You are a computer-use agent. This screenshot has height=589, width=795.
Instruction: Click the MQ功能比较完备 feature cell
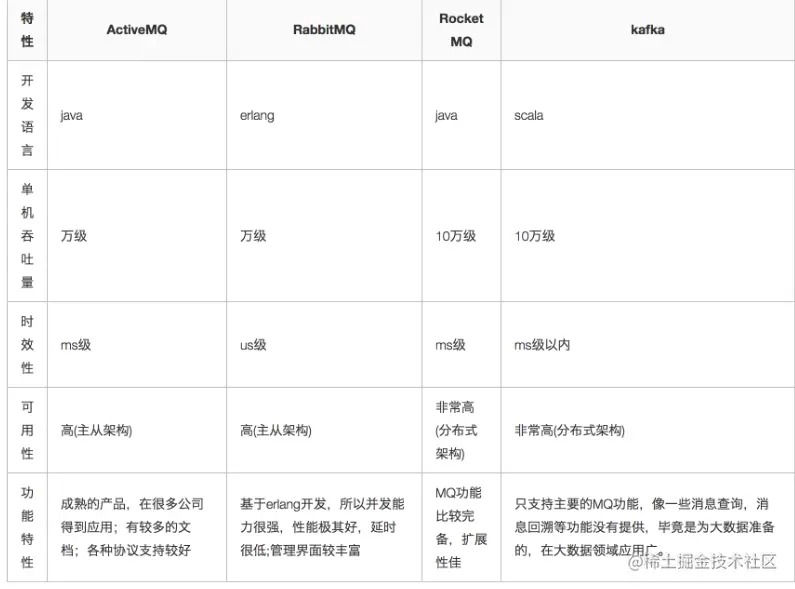tap(461, 527)
